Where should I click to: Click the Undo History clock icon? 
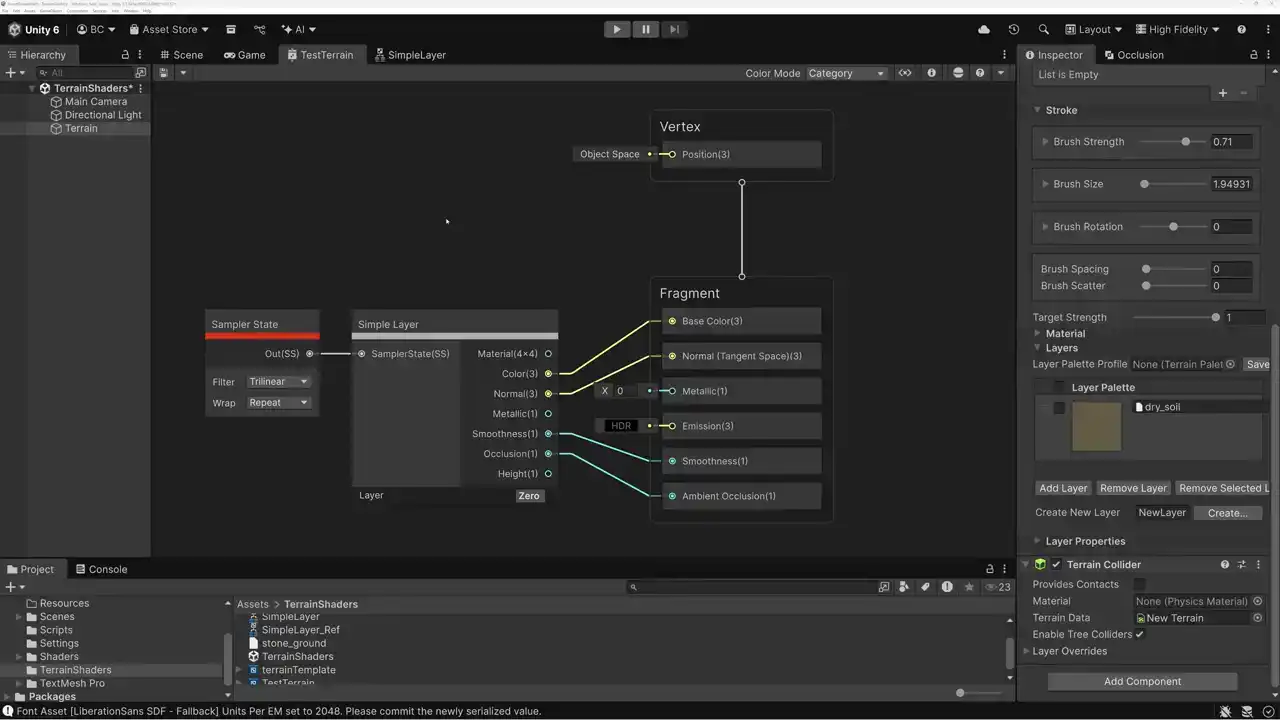click(x=1014, y=30)
